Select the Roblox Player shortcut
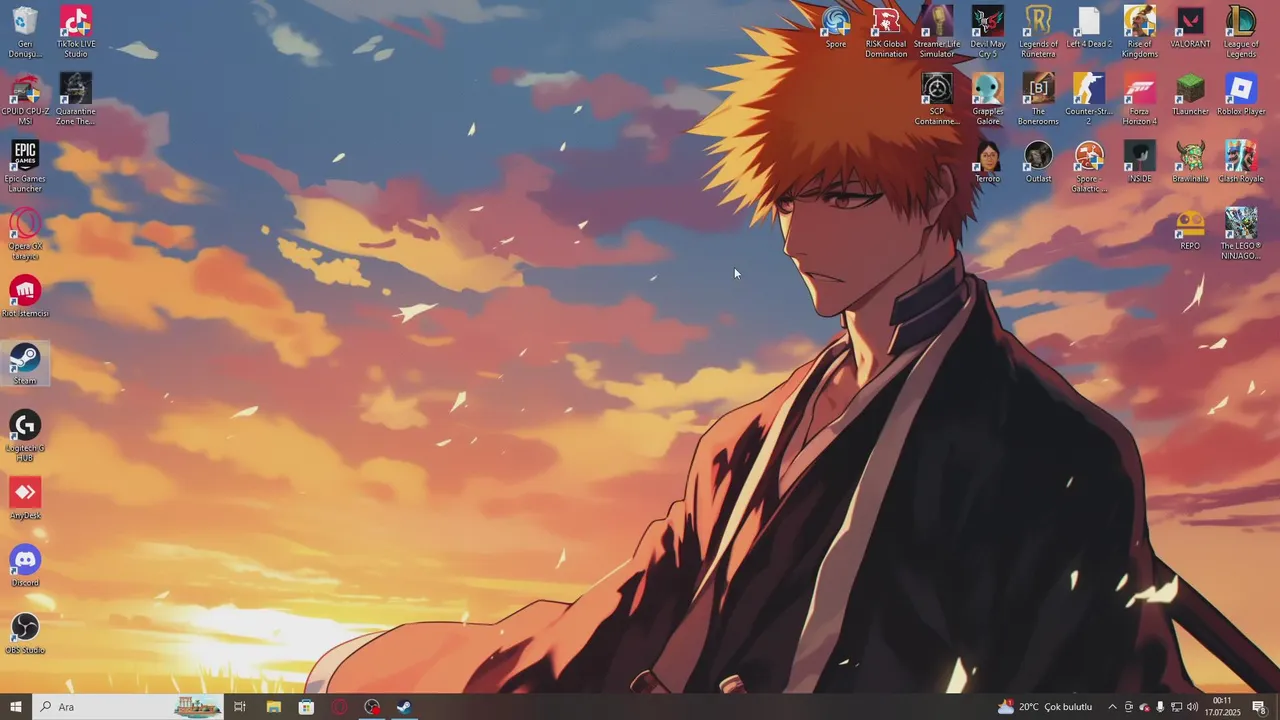1280x720 pixels. point(1241,94)
